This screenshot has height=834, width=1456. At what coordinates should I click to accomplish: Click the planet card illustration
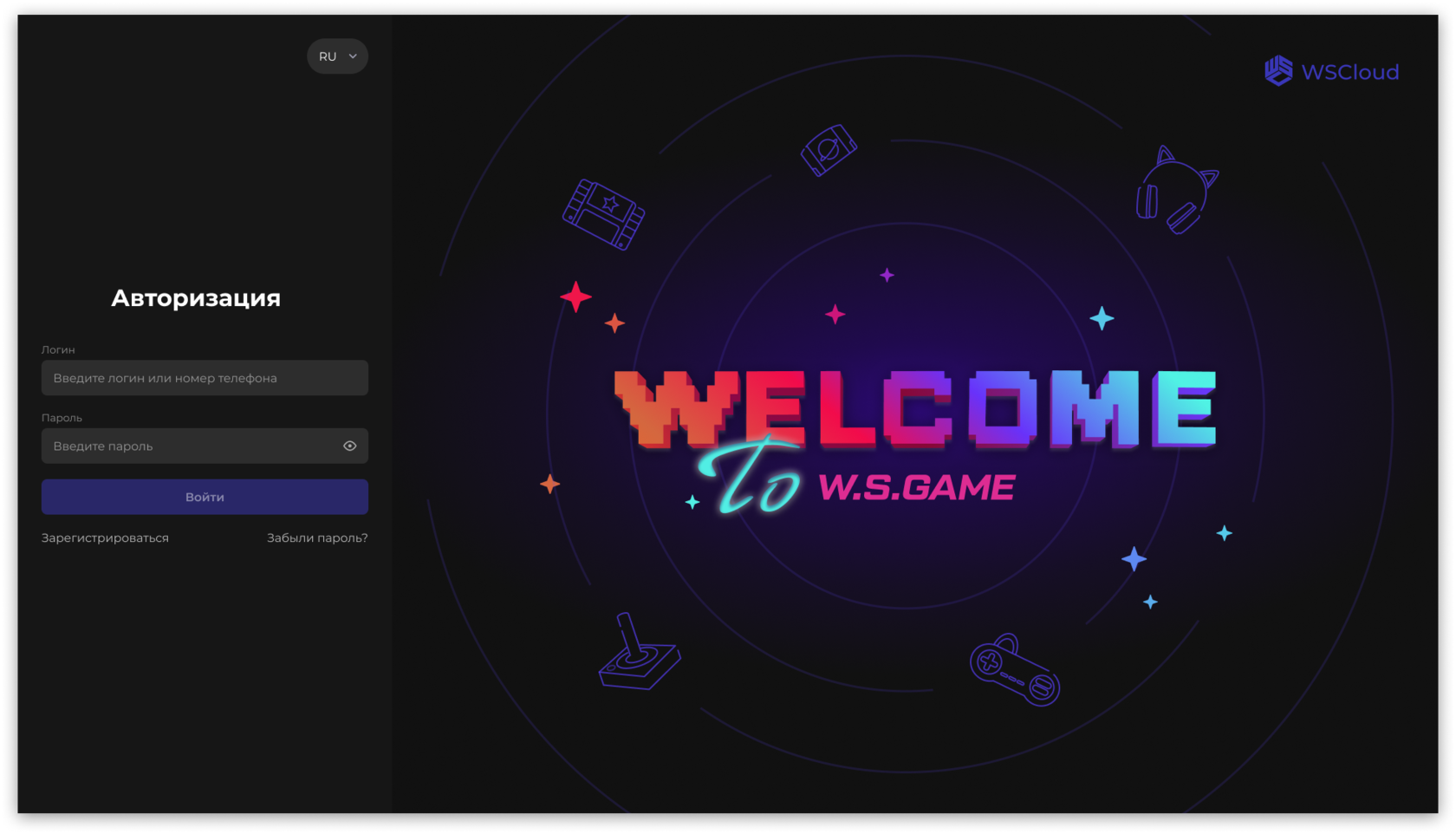[829, 150]
